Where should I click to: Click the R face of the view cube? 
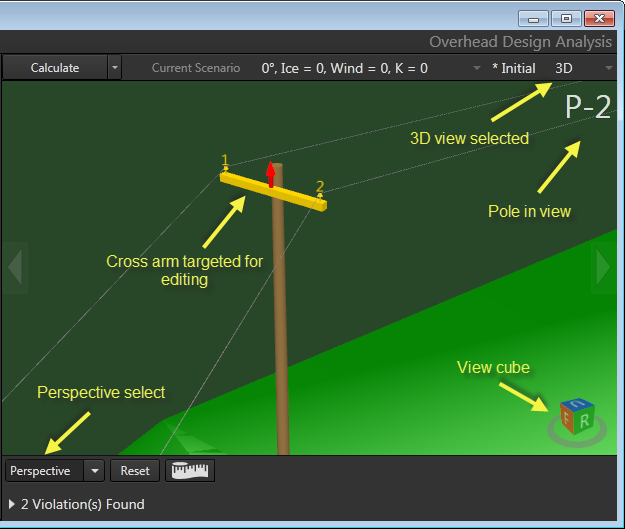click(x=584, y=421)
